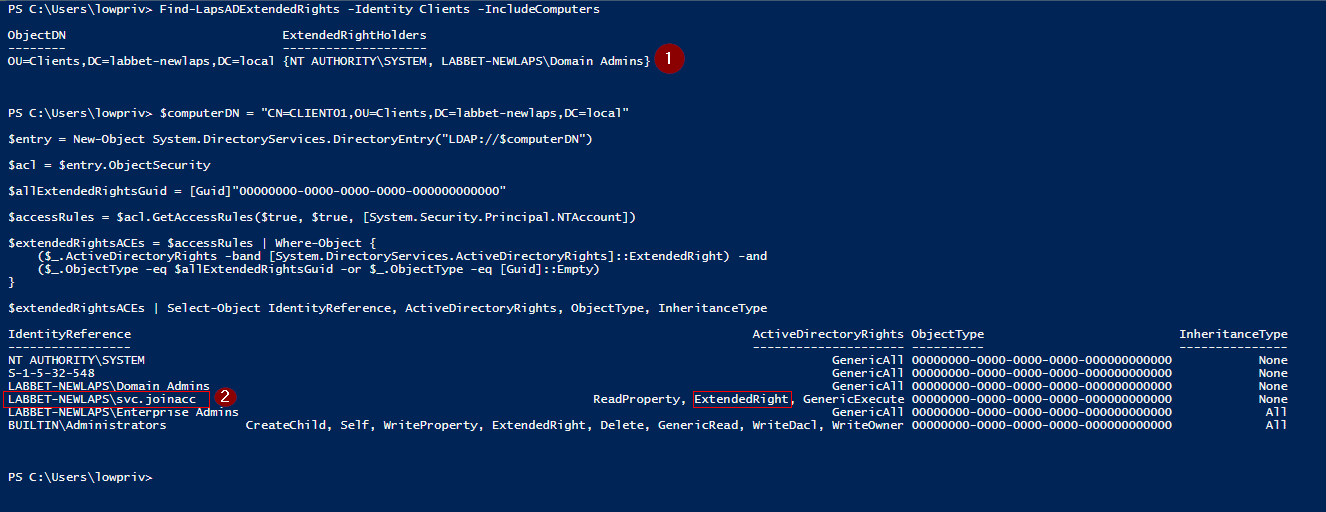Click the $allExtendedRightsGuid assignment line
1326x512 pixels.
pos(257,191)
